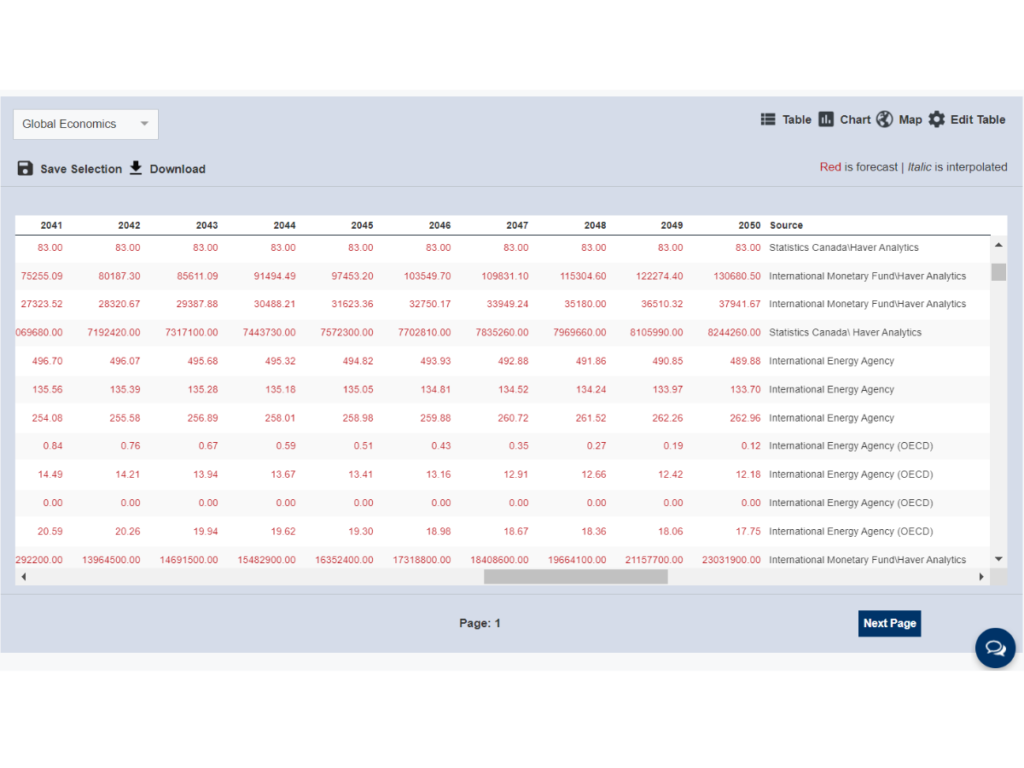Click the vertical scrollbar thumb
The height and width of the screenshot is (768, 1024).
pyautogui.click(x=998, y=272)
